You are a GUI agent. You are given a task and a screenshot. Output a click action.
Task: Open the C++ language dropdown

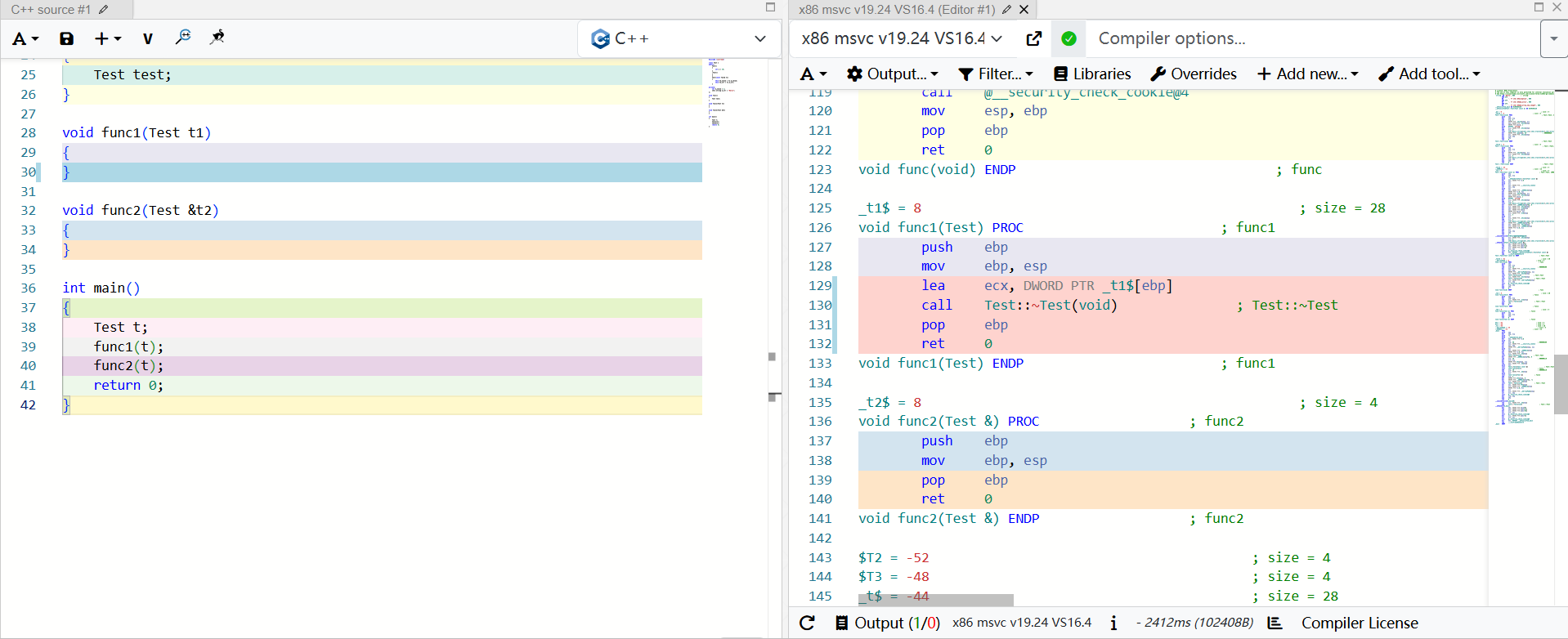coord(679,38)
